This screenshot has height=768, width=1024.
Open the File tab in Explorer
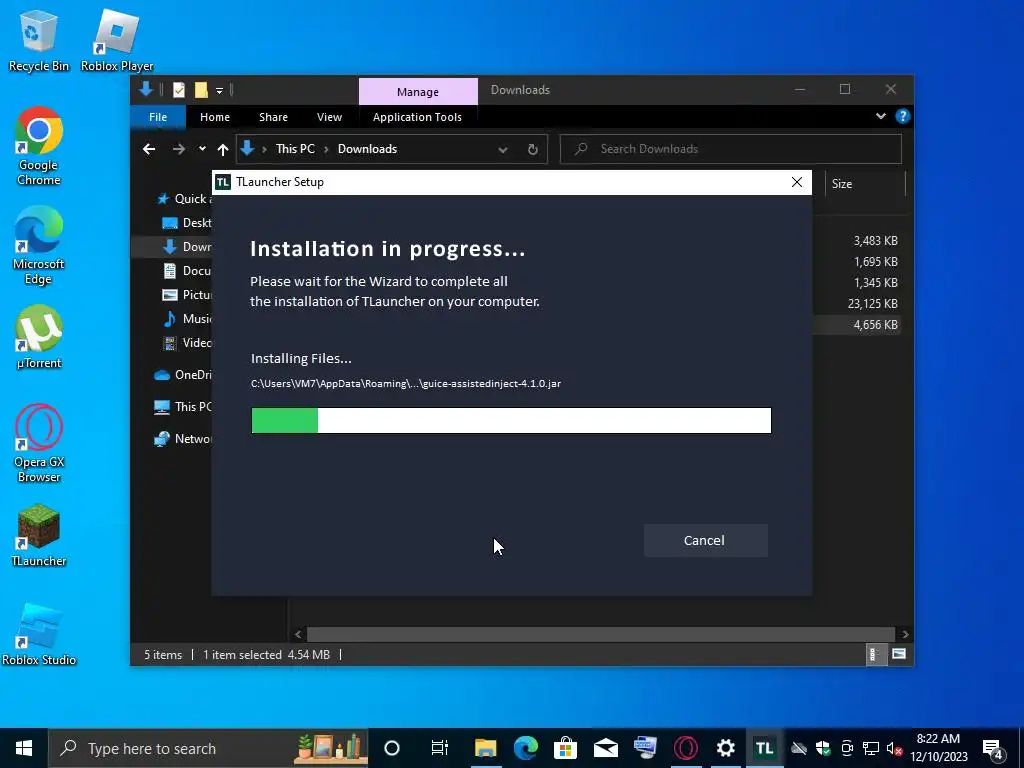click(x=158, y=117)
